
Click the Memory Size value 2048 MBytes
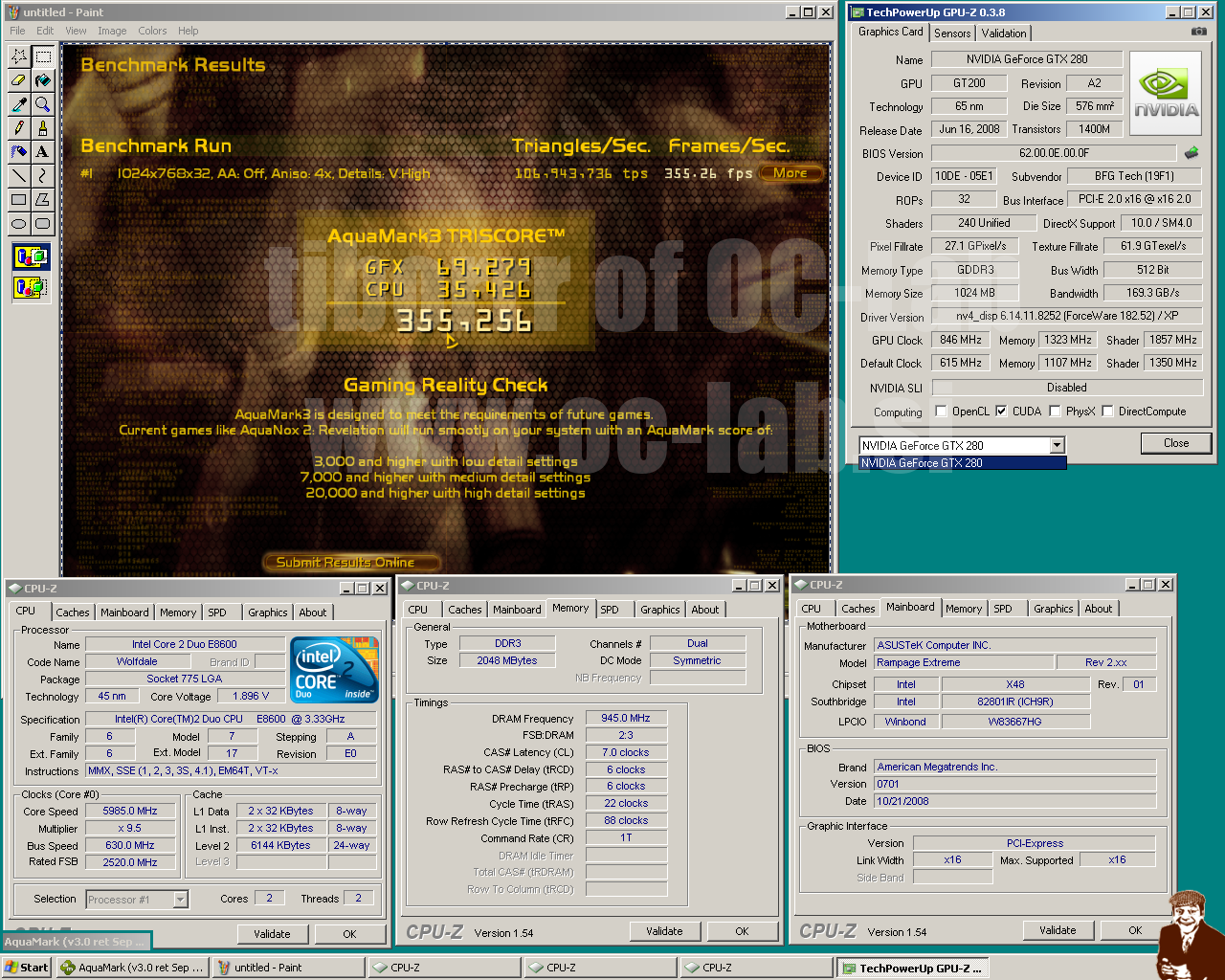tap(507, 660)
